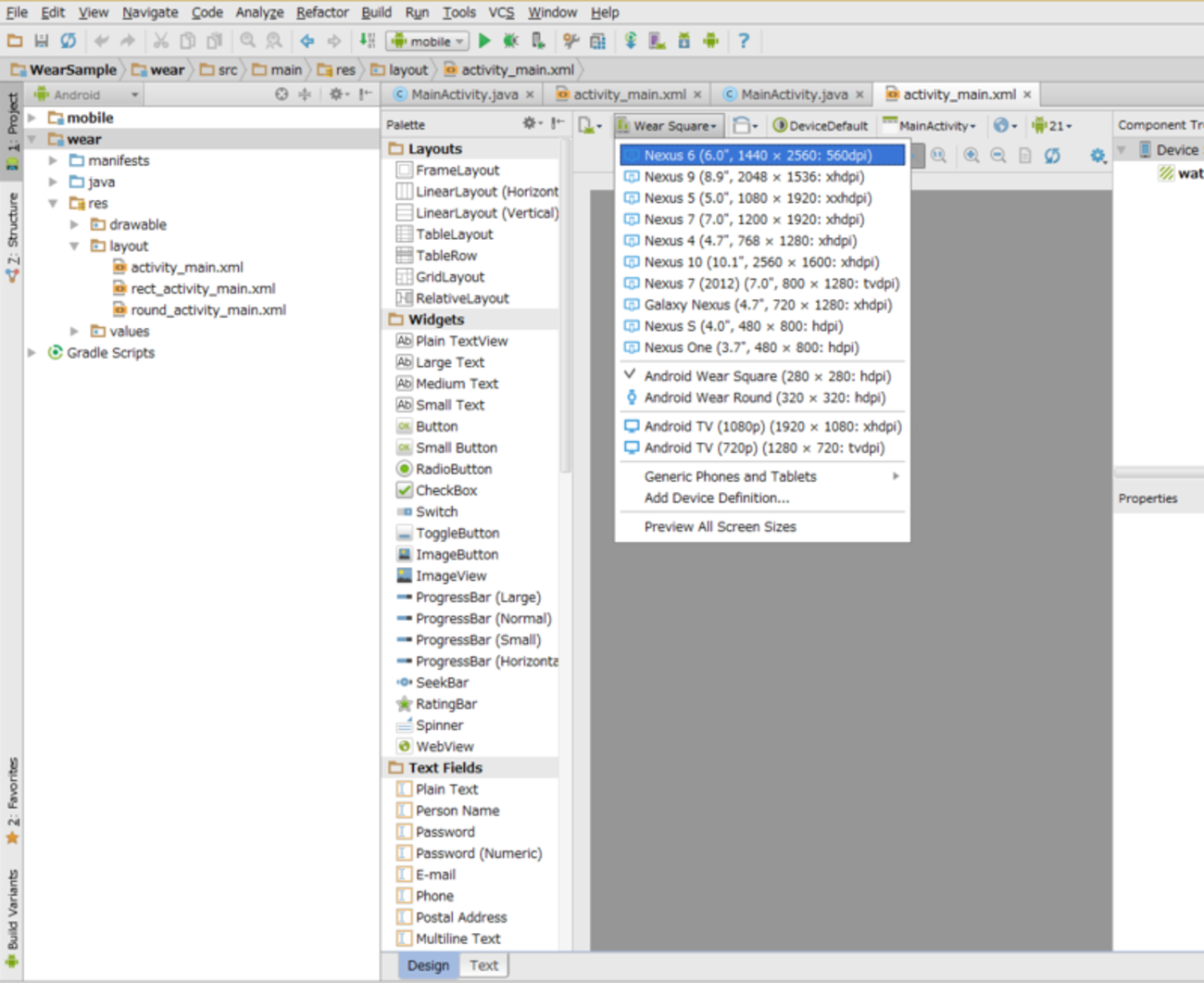The width and height of the screenshot is (1204, 983).
Task: Expand the drawable folder arrow
Action: tap(75, 224)
